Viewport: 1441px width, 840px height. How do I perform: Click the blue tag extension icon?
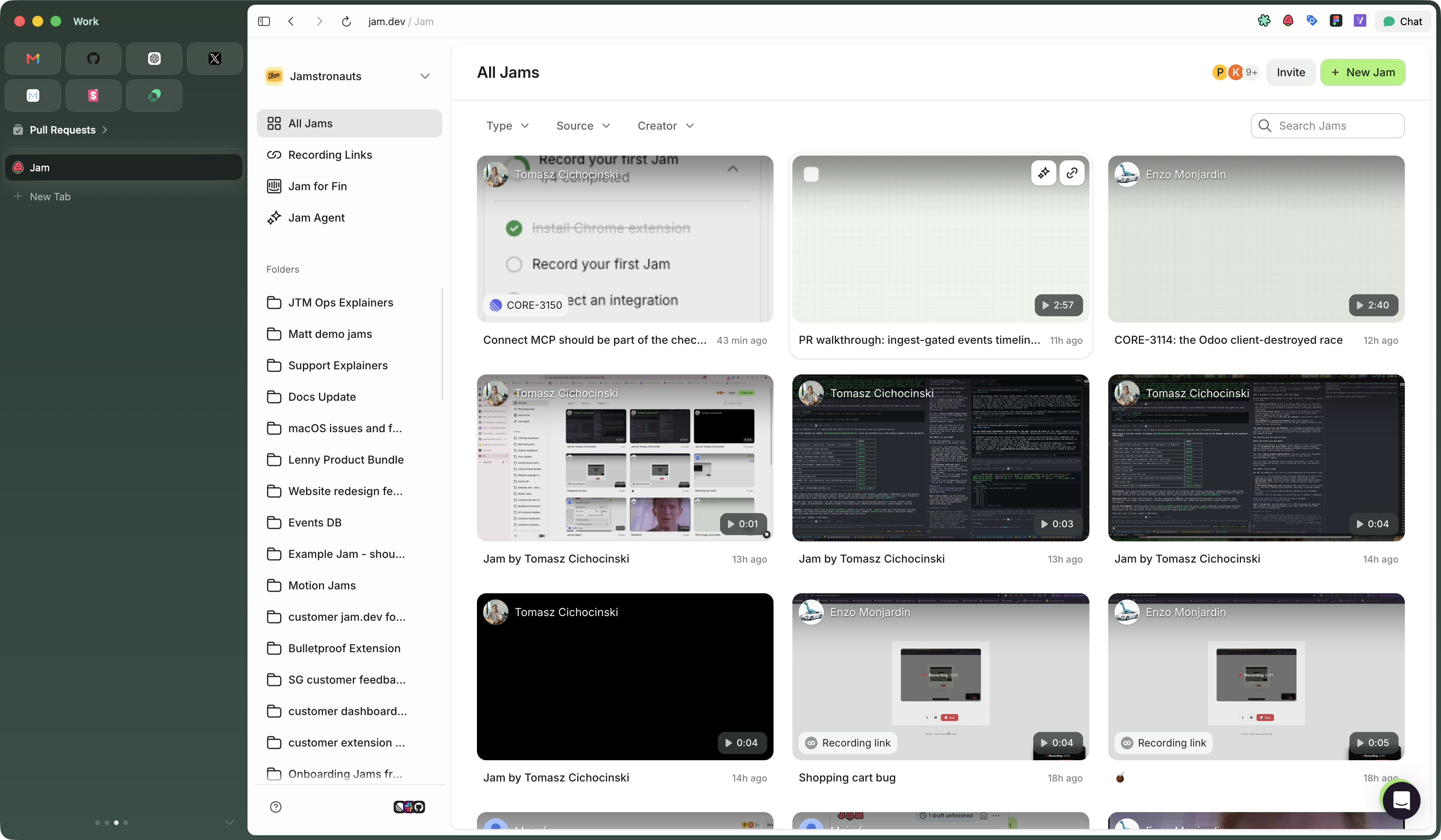(1312, 21)
